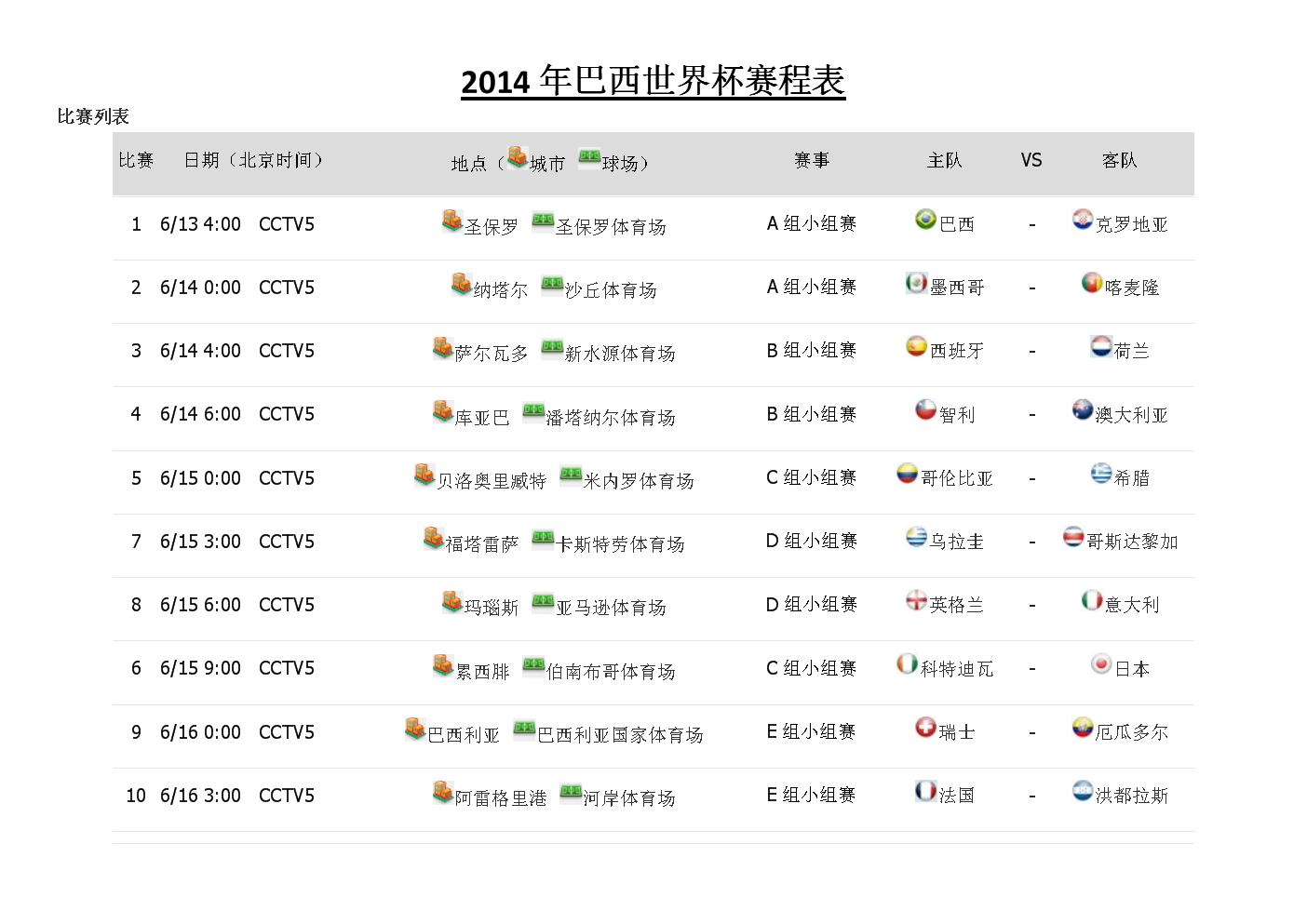The height and width of the screenshot is (924, 1307).
Task: Click the Ivory Coast flag icon beside 科特迪瓦
Action: 907,663
